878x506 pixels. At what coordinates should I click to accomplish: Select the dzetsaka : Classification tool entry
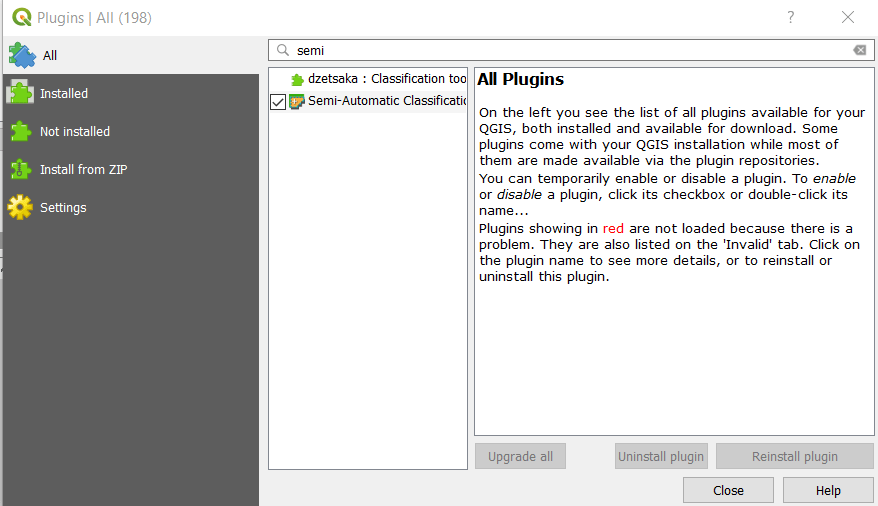pyautogui.click(x=368, y=79)
